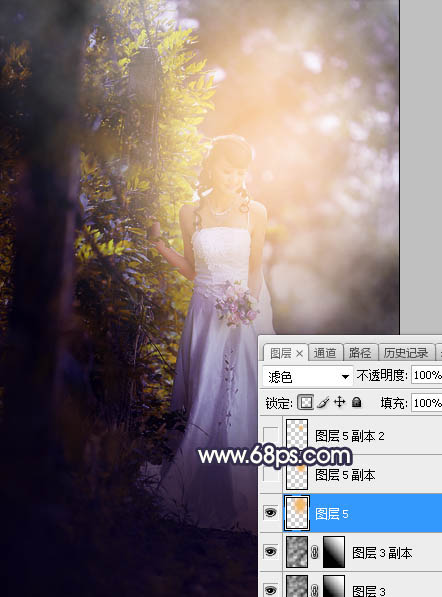The width and height of the screenshot is (442, 597).
Task: Hide the 图层 5 layer
Action: click(271, 513)
